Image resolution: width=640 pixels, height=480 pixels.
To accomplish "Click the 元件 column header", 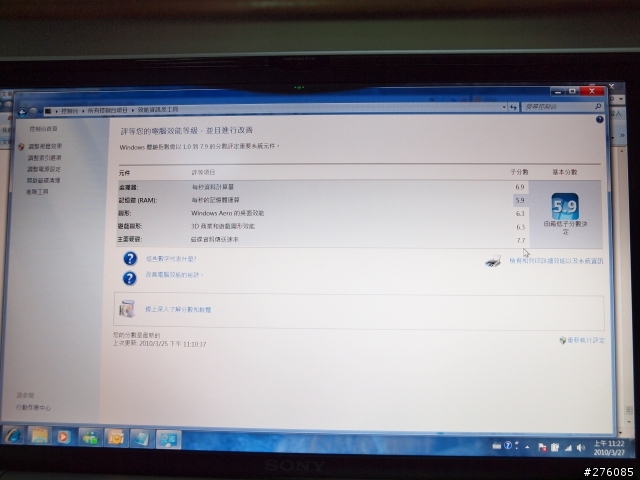I will [x=124, y=173].
